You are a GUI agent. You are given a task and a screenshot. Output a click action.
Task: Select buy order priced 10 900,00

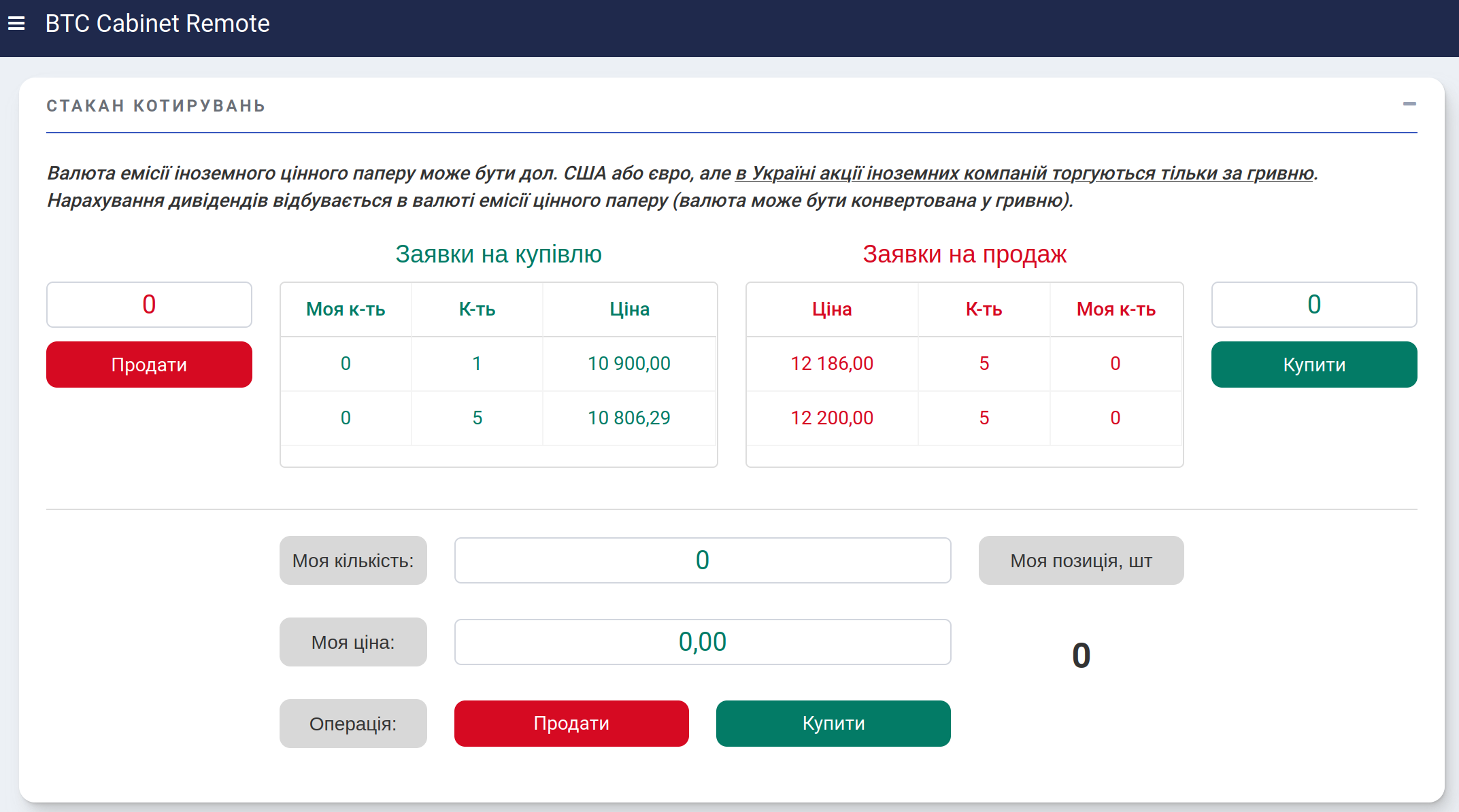[628, 364]
